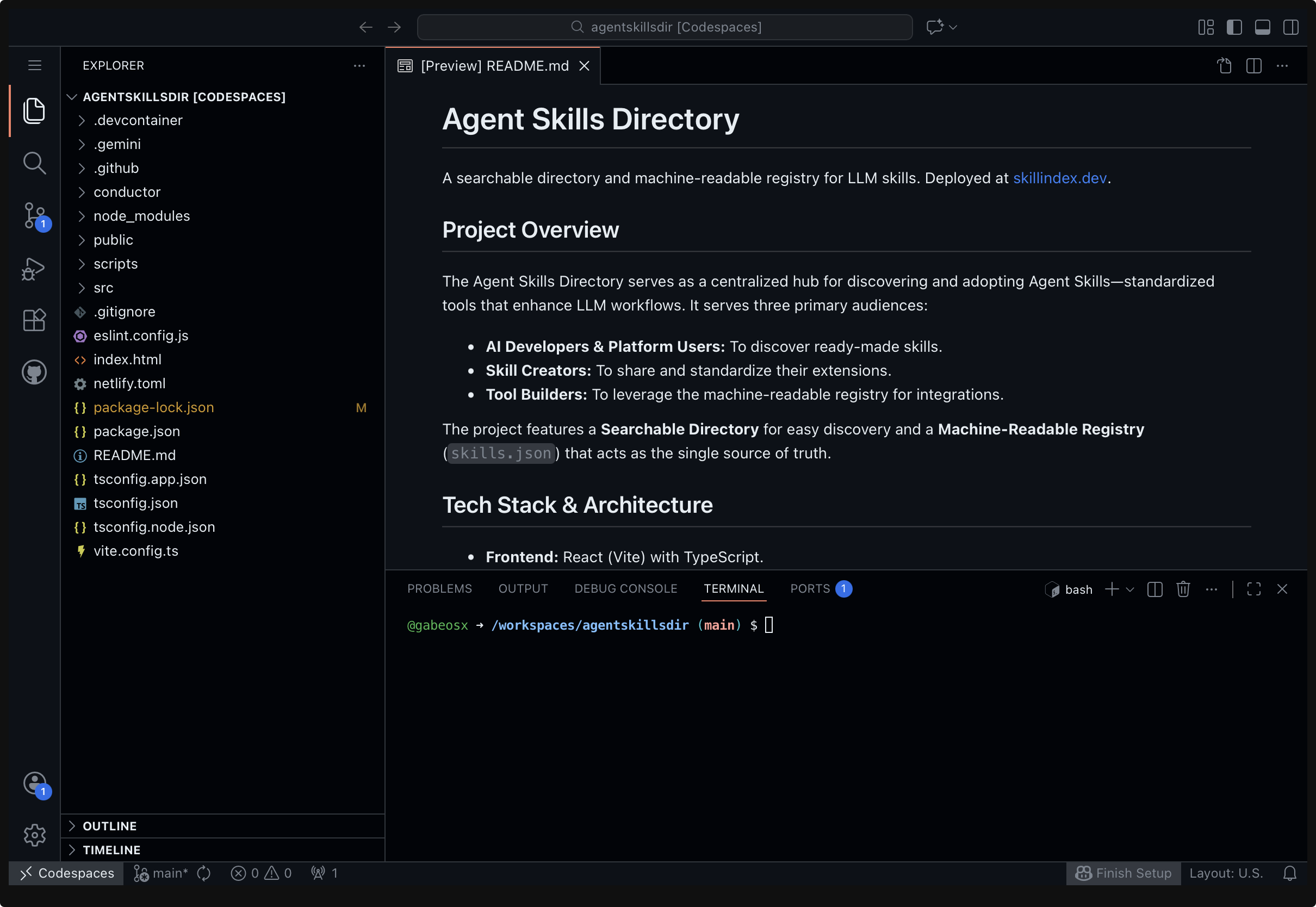Switch to the PORTS tab
Image resolution: width=1316 pixels, height=907 pixels.
(810, 589)
